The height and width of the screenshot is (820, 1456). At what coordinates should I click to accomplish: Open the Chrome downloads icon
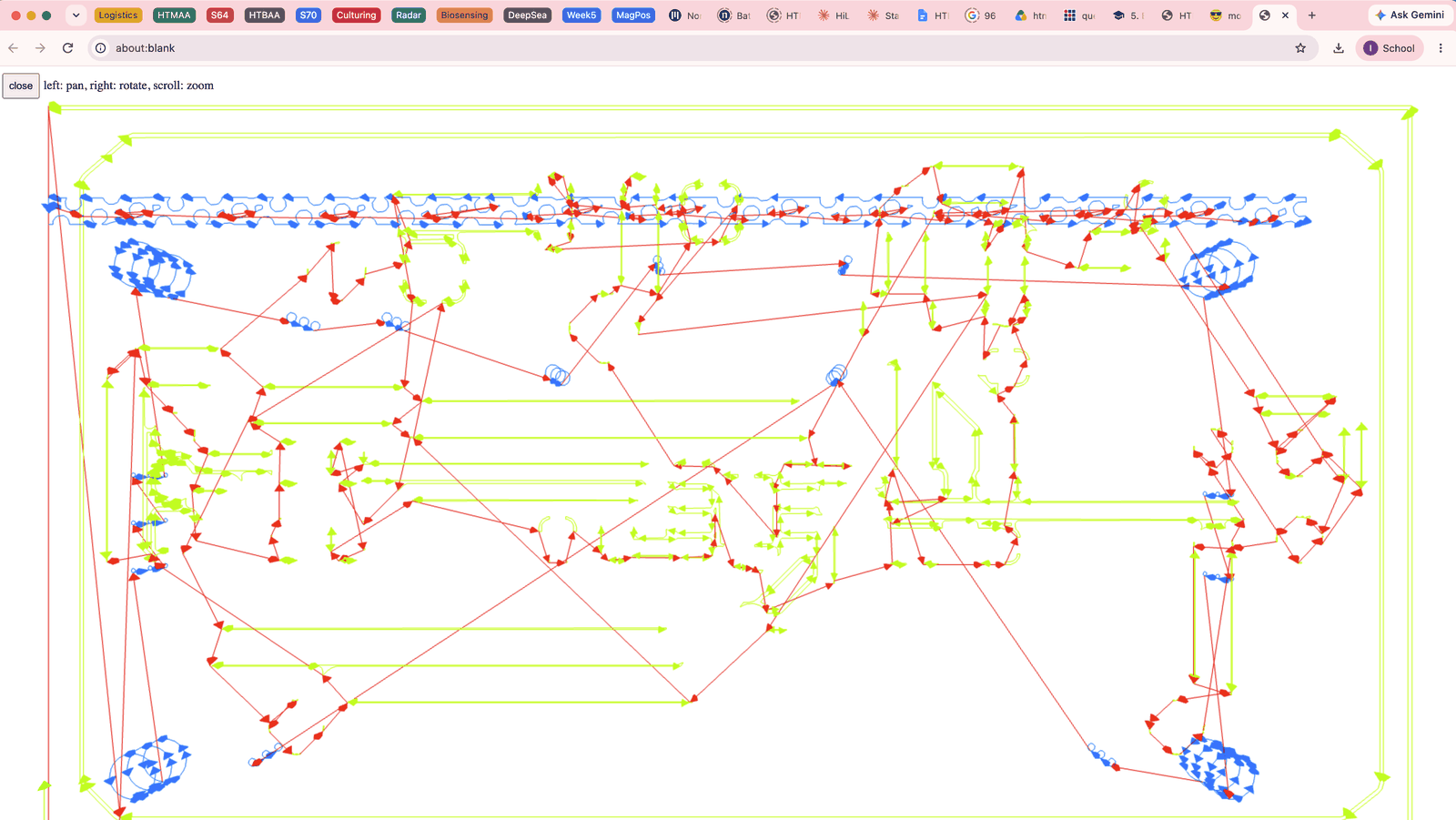click(1339, 48)
